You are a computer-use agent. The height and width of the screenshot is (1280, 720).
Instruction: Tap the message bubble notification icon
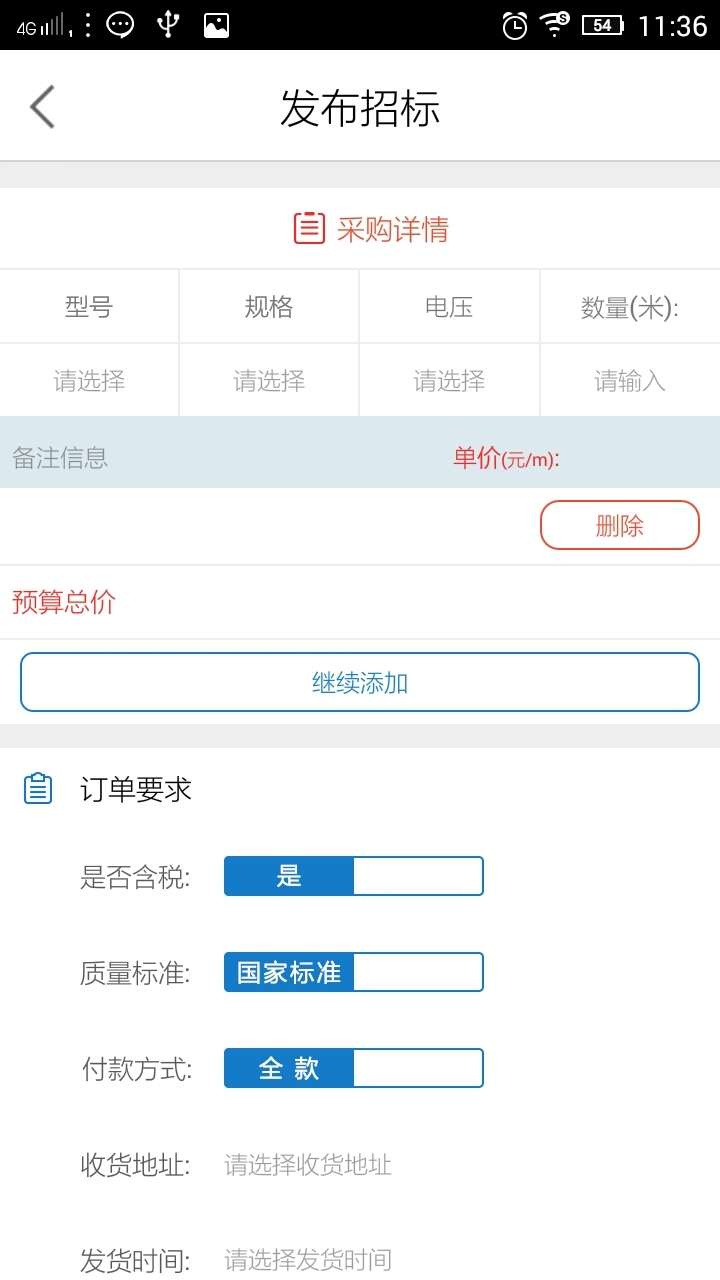(x=120, y=25)
